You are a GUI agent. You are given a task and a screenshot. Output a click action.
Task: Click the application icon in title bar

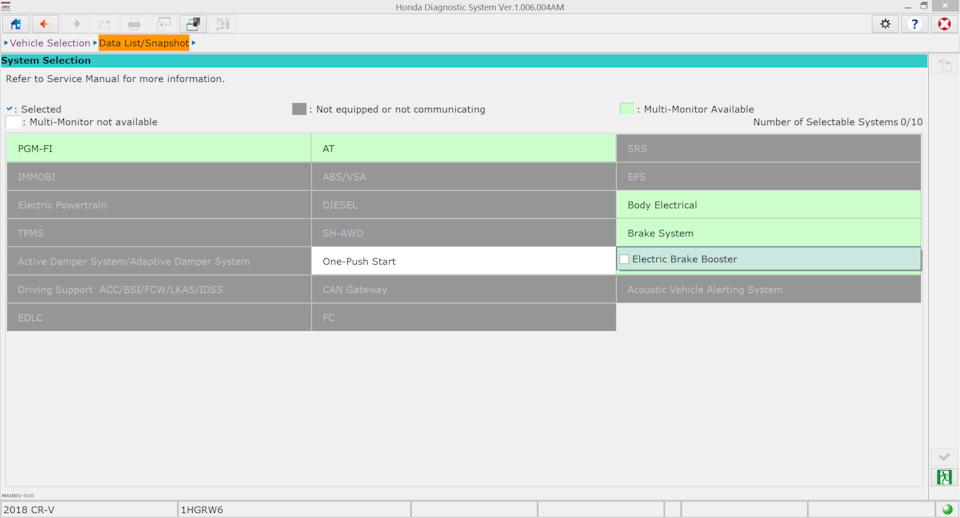click(x=6, y=6)
